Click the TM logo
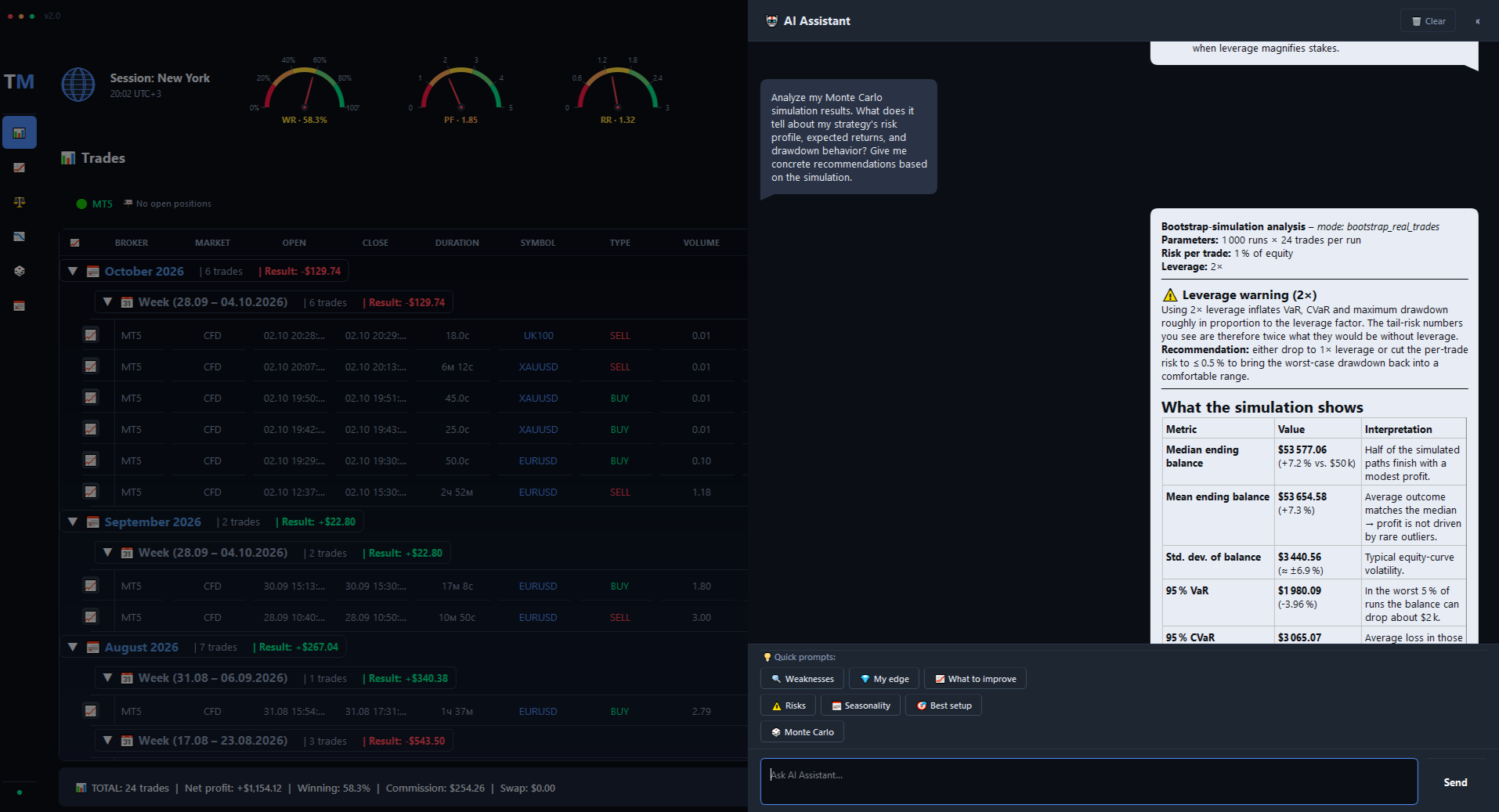Screen dimensions: 1499x812 click(20, 81)
